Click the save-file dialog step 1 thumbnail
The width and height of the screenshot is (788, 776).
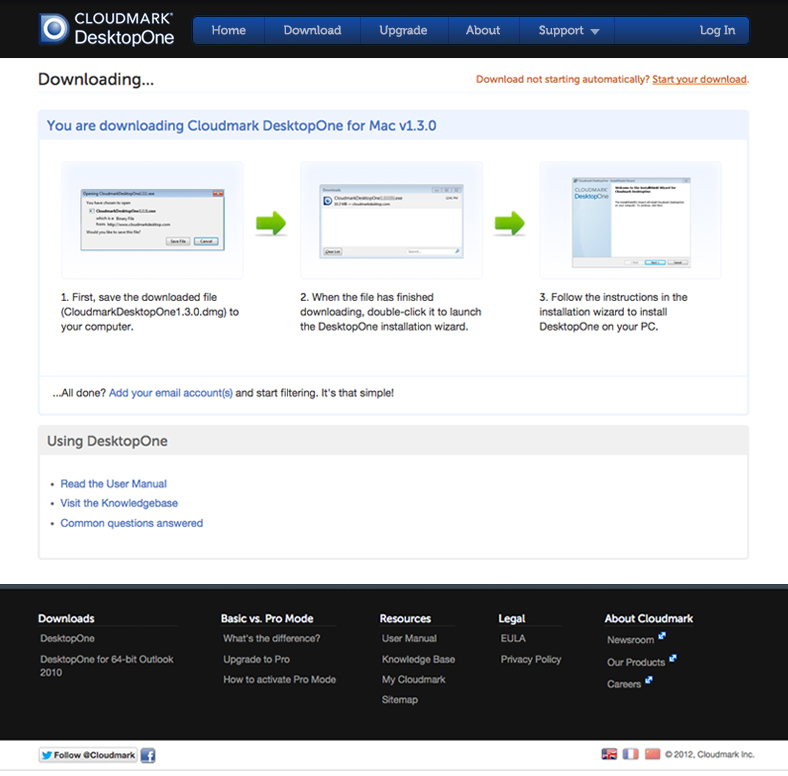click(x=151, y=219)
